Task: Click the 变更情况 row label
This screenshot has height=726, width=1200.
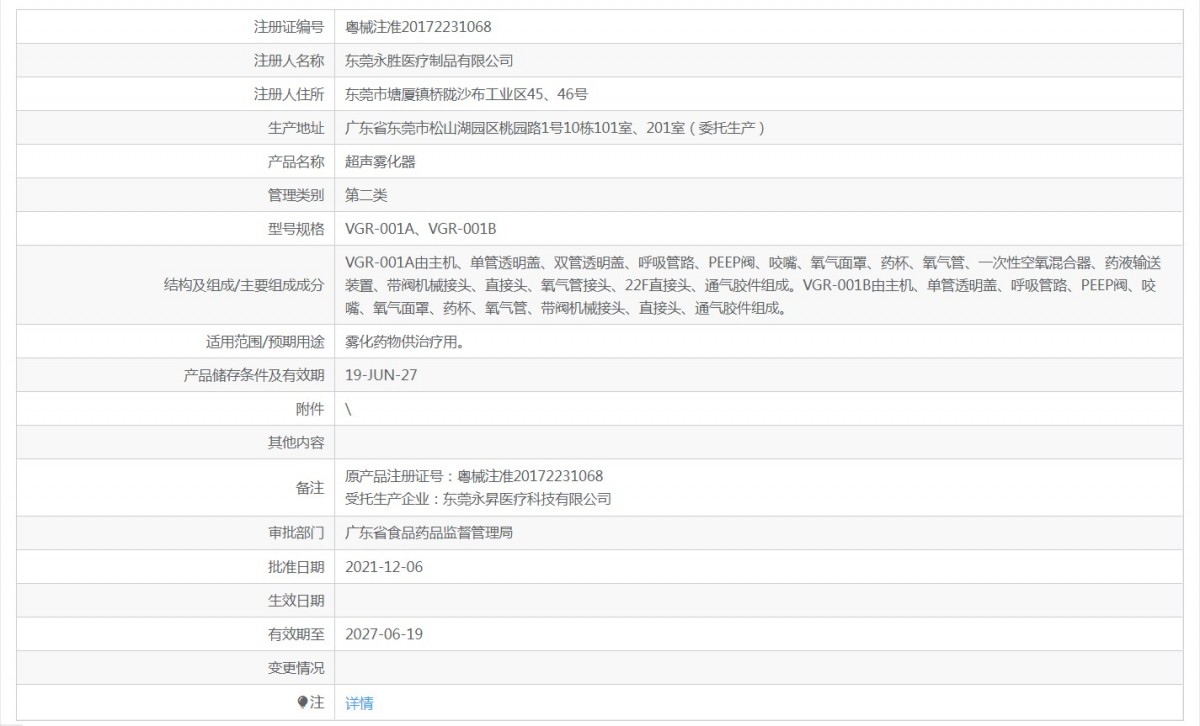Action: click(x=296, y=668)
